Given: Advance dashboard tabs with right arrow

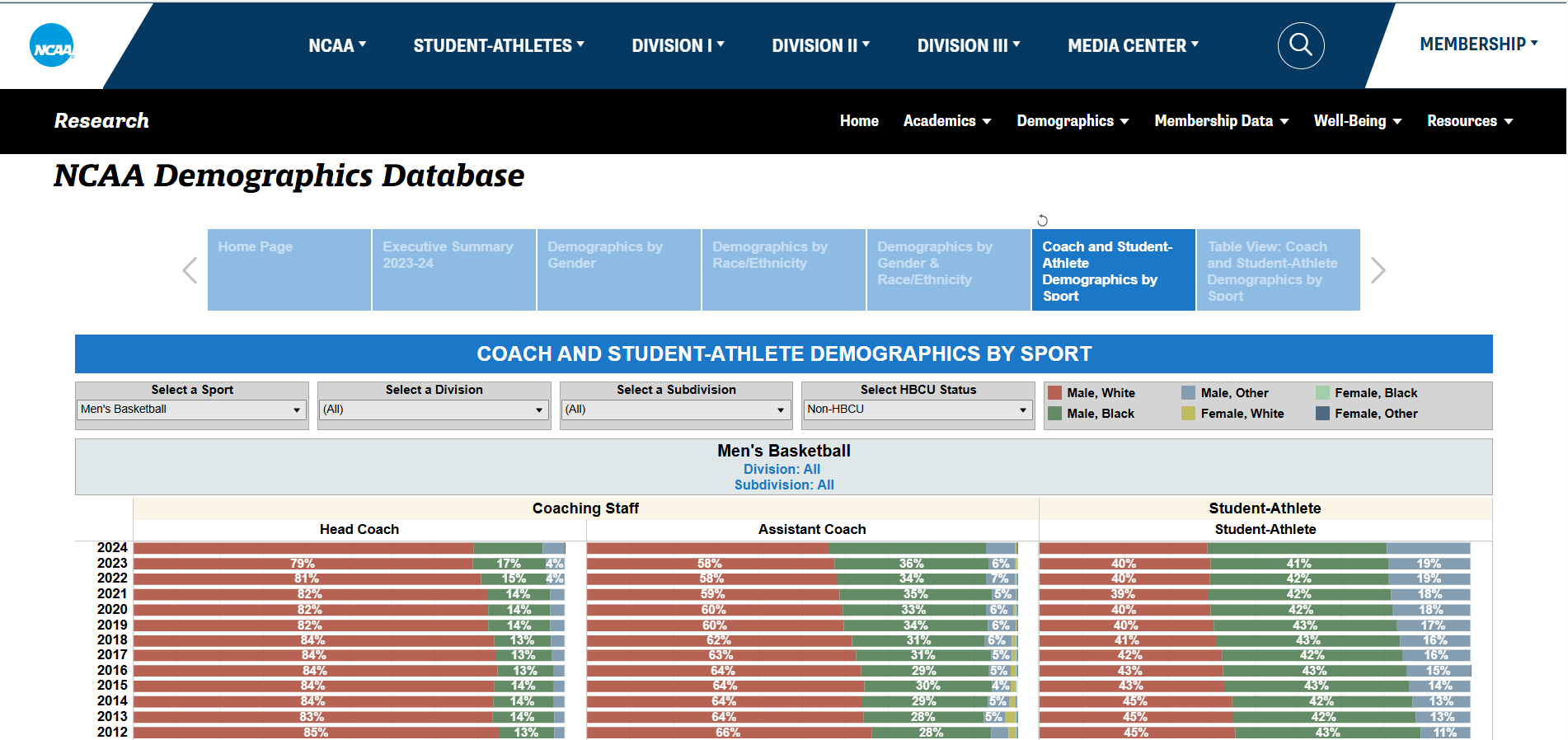Looking at the screenshot, I should [1378, 270].
